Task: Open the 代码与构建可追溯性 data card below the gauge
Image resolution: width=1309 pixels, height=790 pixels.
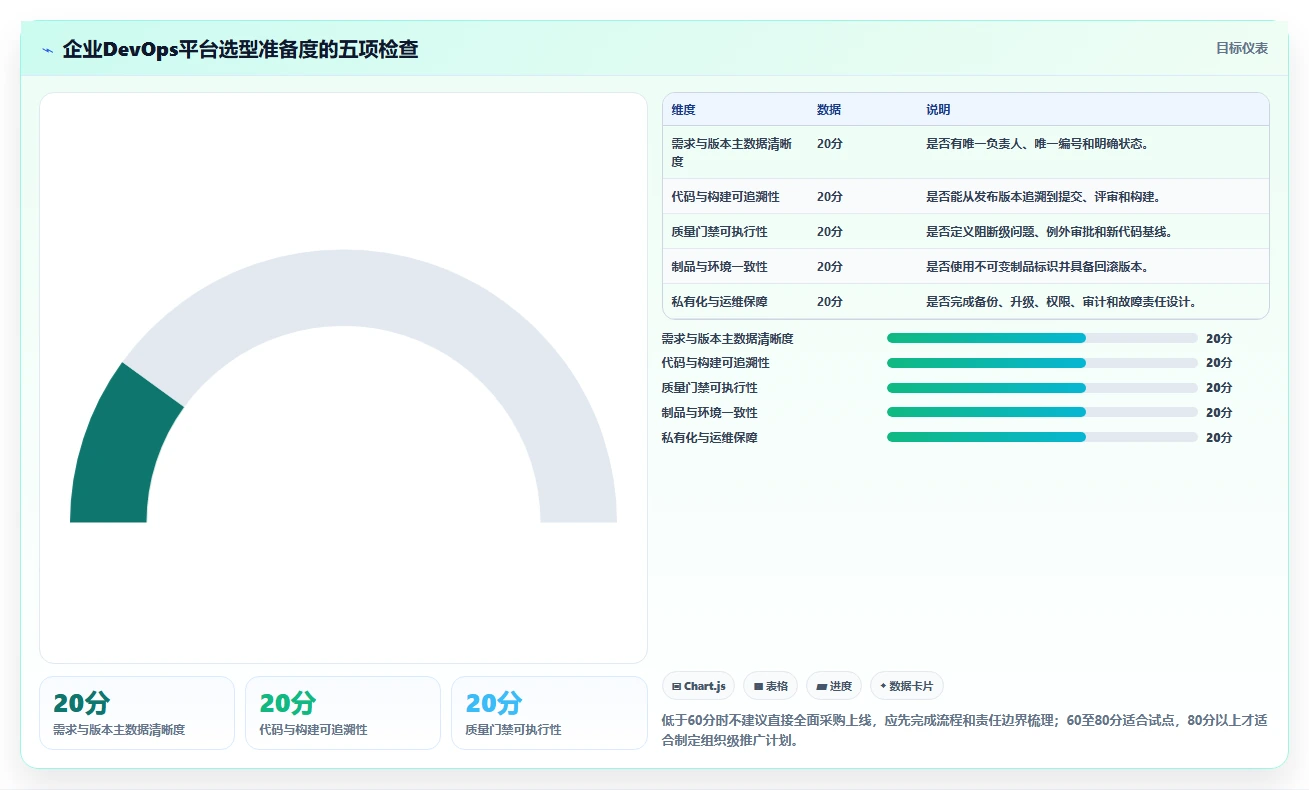Action: tap(343, 713)
